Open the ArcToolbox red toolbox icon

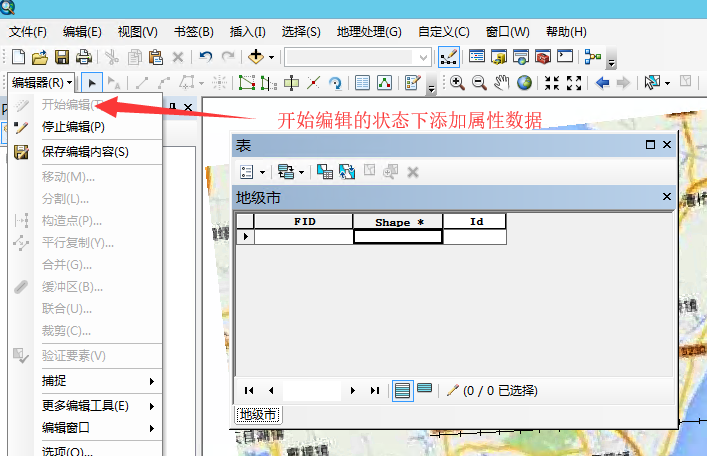click(543, 57)
